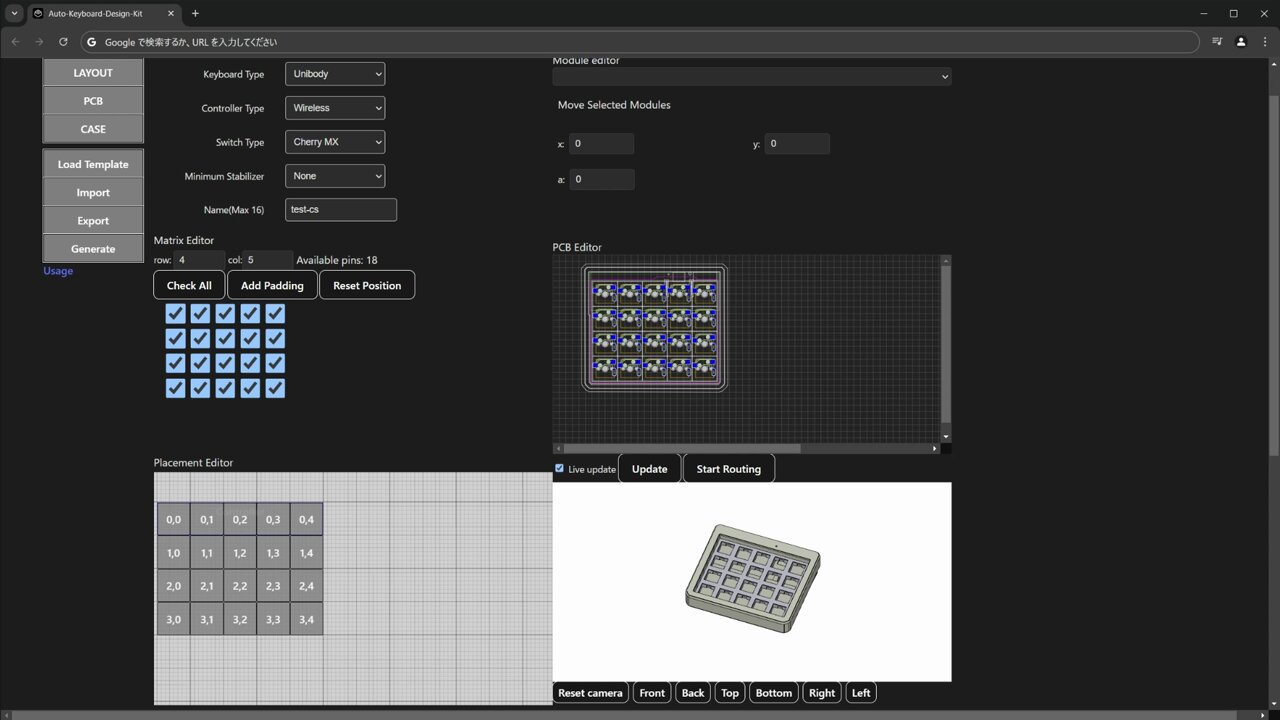Click Load Template in sidebar
The height and width of the screenshot is (720, 1280).
(x=93, y=164)
